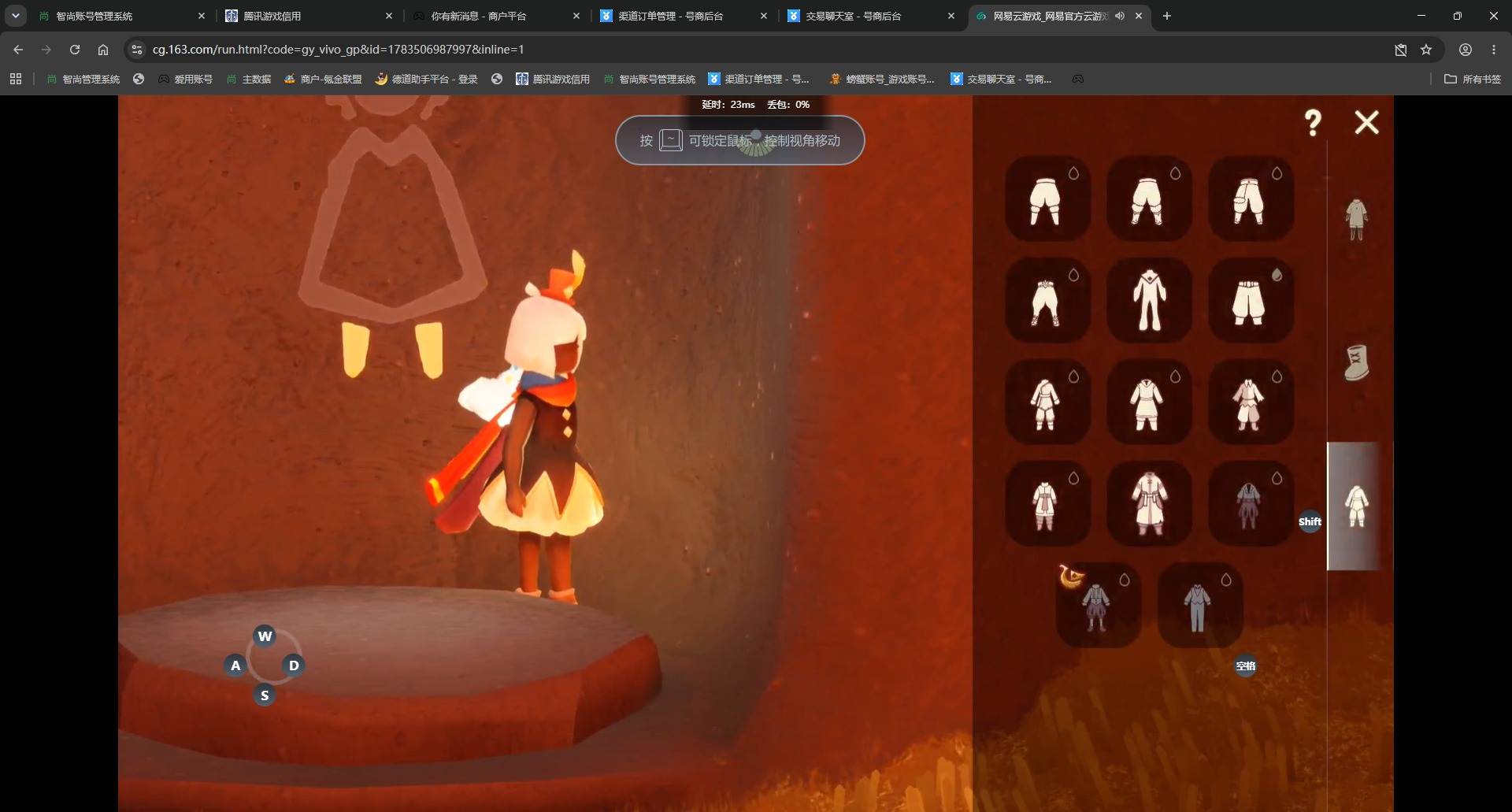Open the 所有书签 bookmarks folder

click(x=1473, y=79)
